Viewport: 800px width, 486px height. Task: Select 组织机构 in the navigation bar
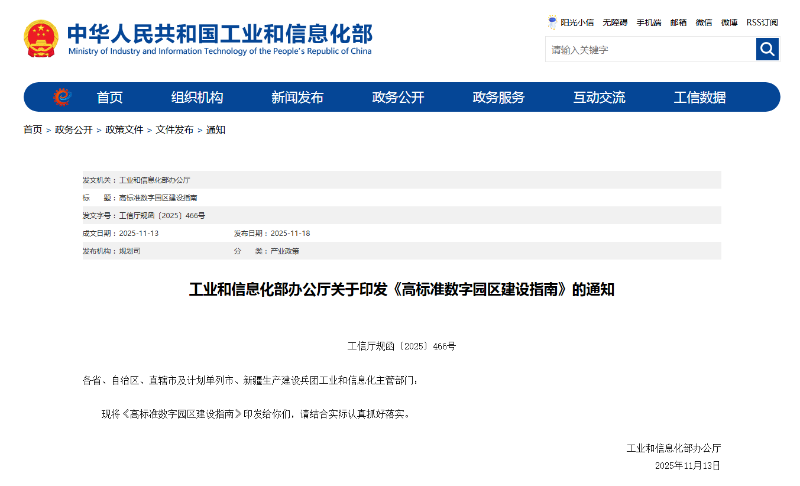pos(197,97)
